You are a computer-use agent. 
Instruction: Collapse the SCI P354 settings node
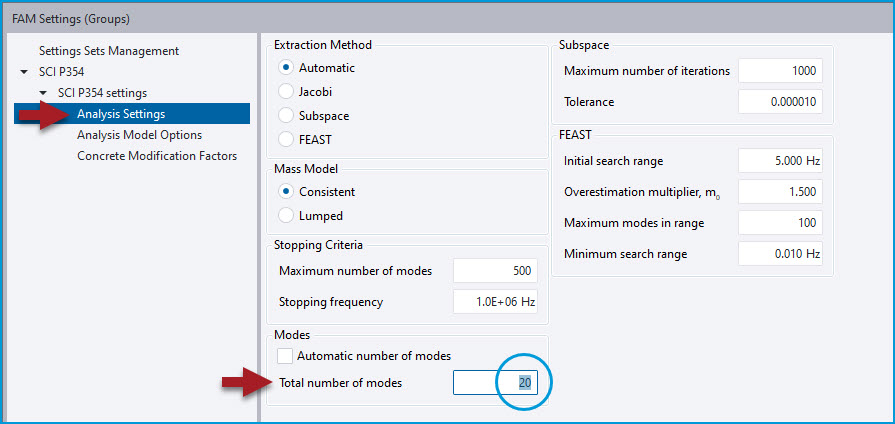43,93
